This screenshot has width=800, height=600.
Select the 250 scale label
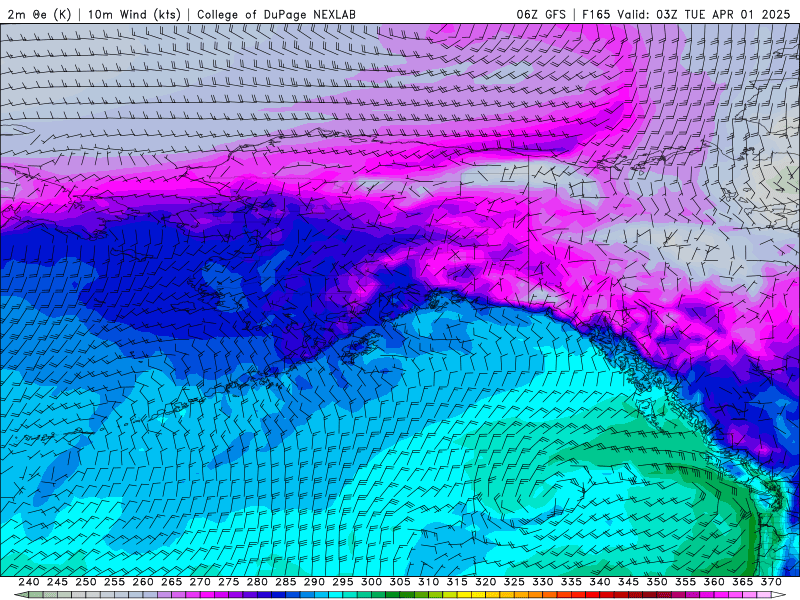[86, 582]
